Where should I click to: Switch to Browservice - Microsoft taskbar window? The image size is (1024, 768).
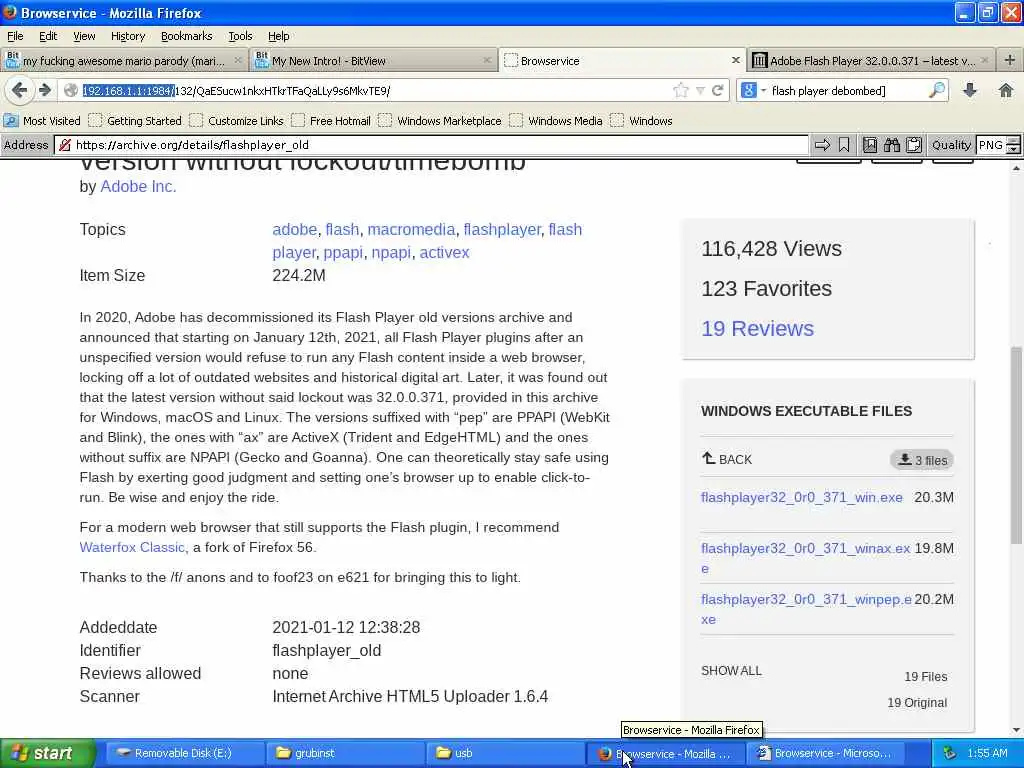pyautogui.click(x=825, y=753)
